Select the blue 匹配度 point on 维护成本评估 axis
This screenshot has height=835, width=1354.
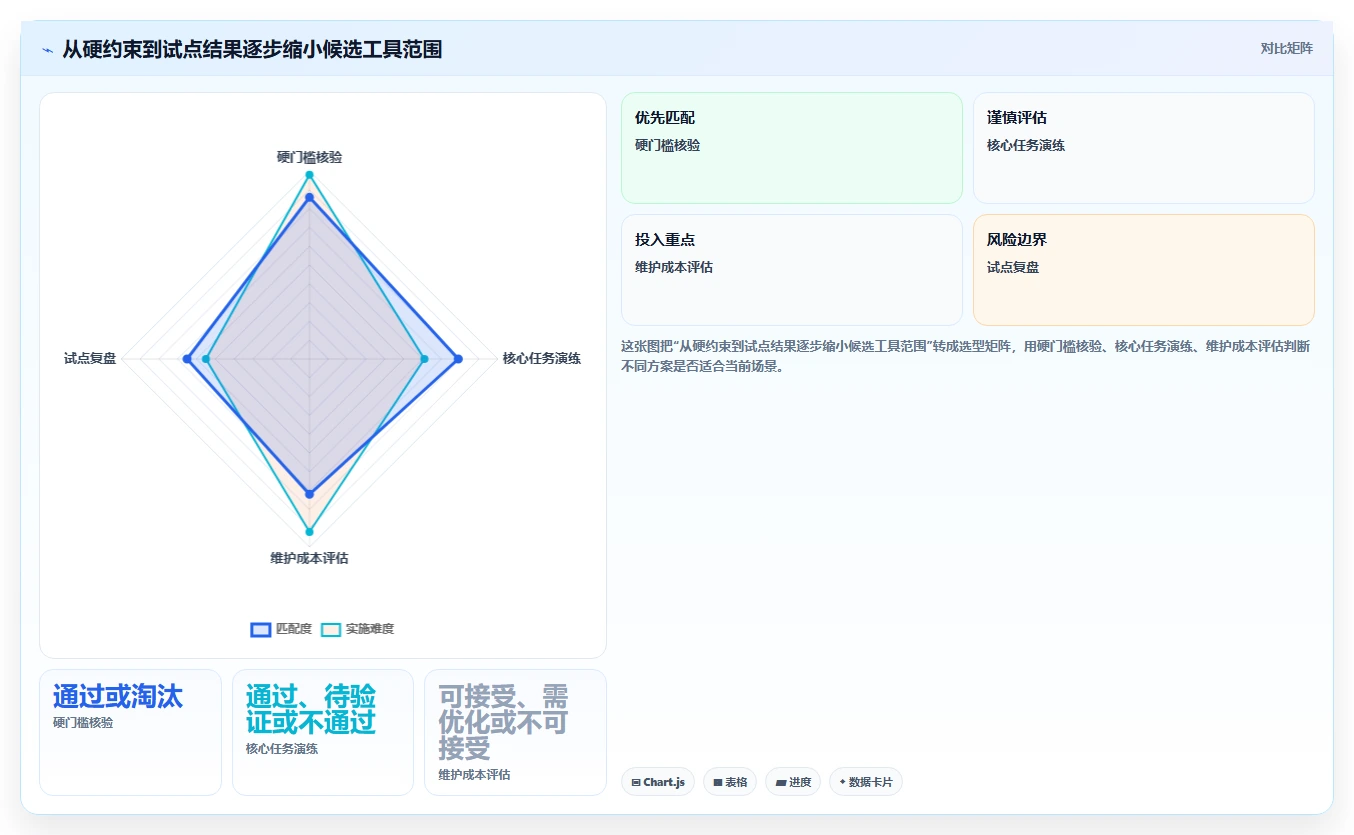[309, 494]
